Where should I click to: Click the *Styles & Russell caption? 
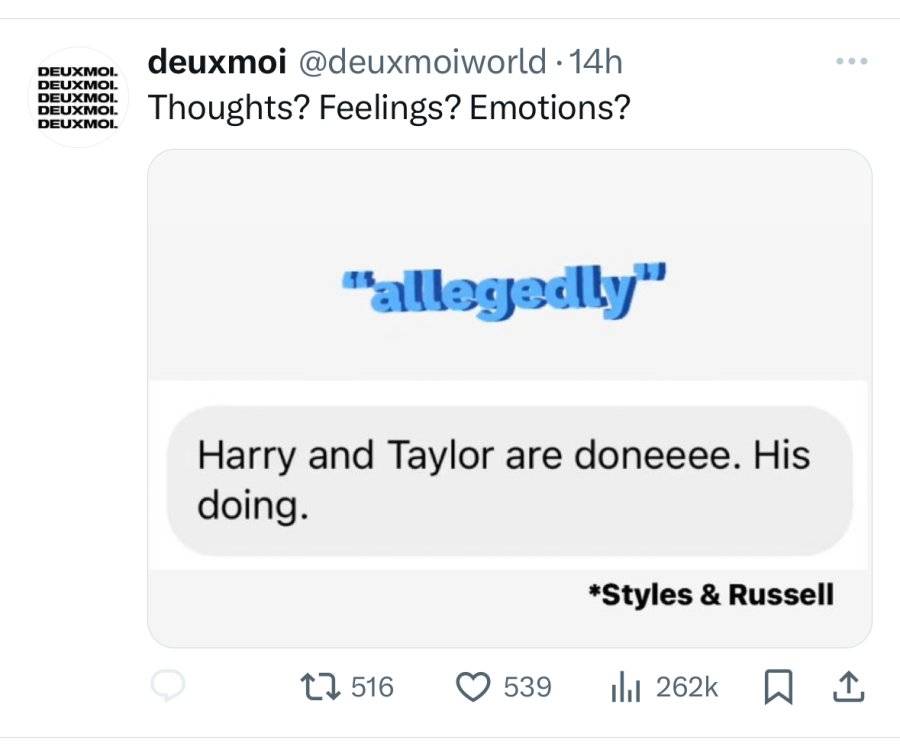pos(711,595)
